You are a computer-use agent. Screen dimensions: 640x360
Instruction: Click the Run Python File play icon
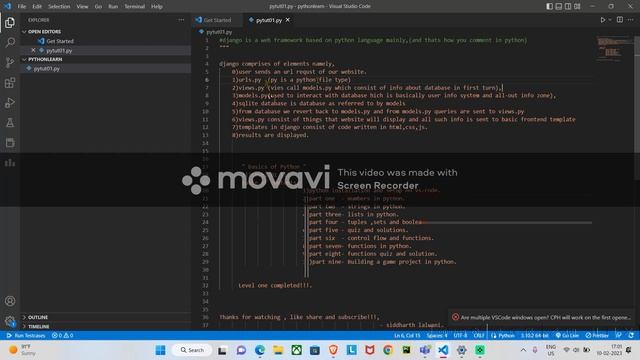602,20
